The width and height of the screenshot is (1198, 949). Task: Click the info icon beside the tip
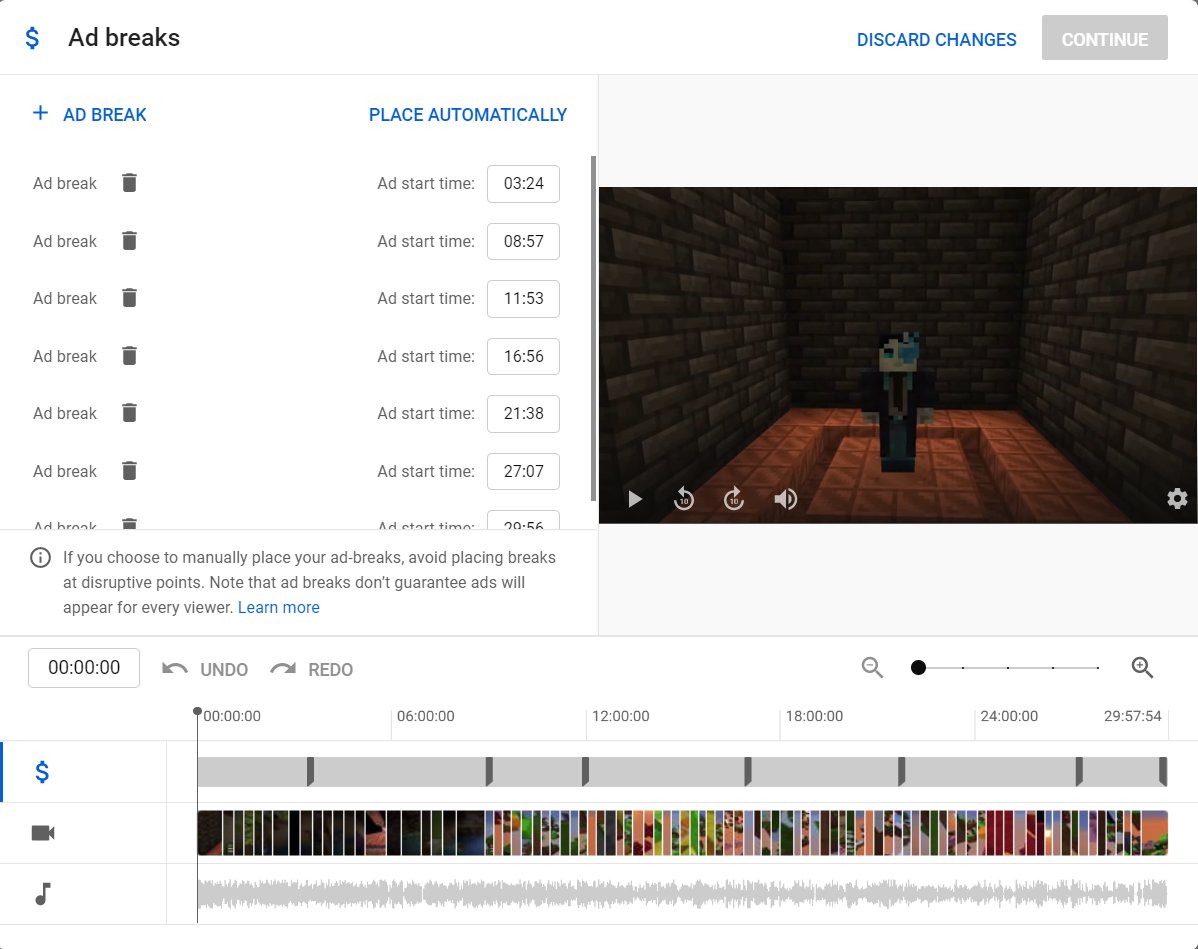coord(40,558)
